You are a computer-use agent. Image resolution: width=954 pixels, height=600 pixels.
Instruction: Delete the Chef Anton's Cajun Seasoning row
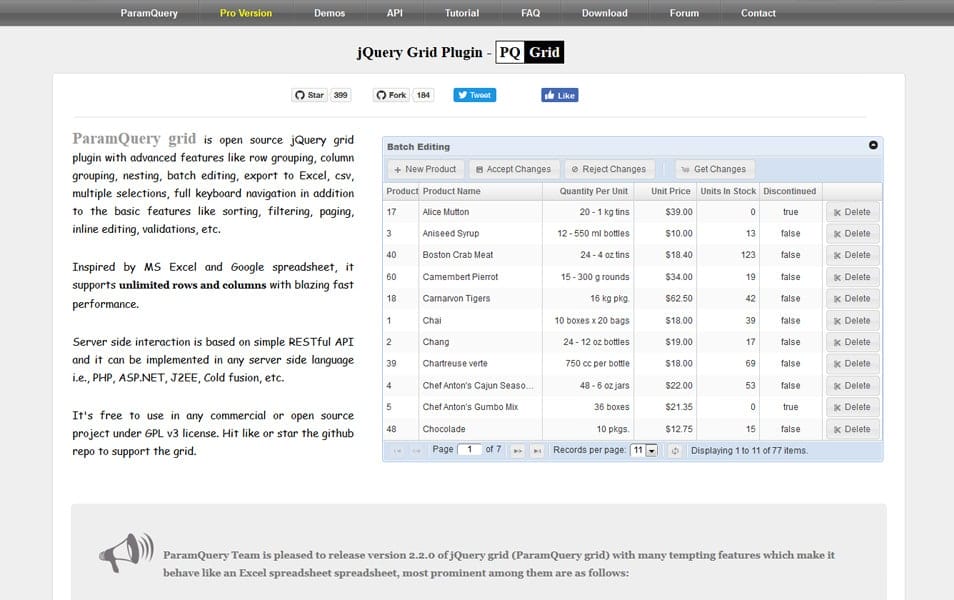click(852, 386)
